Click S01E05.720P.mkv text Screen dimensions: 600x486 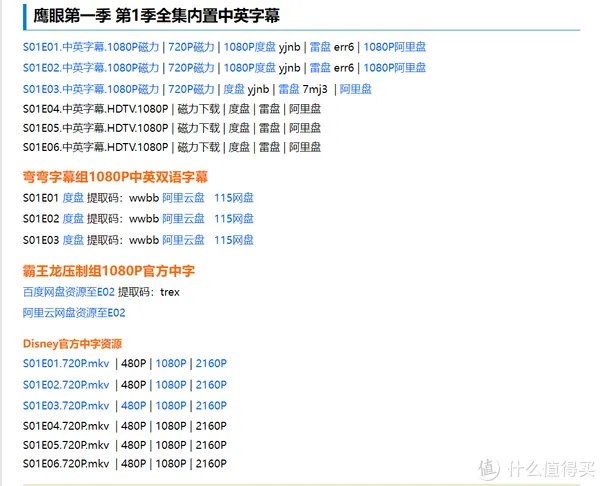point(66,445)
